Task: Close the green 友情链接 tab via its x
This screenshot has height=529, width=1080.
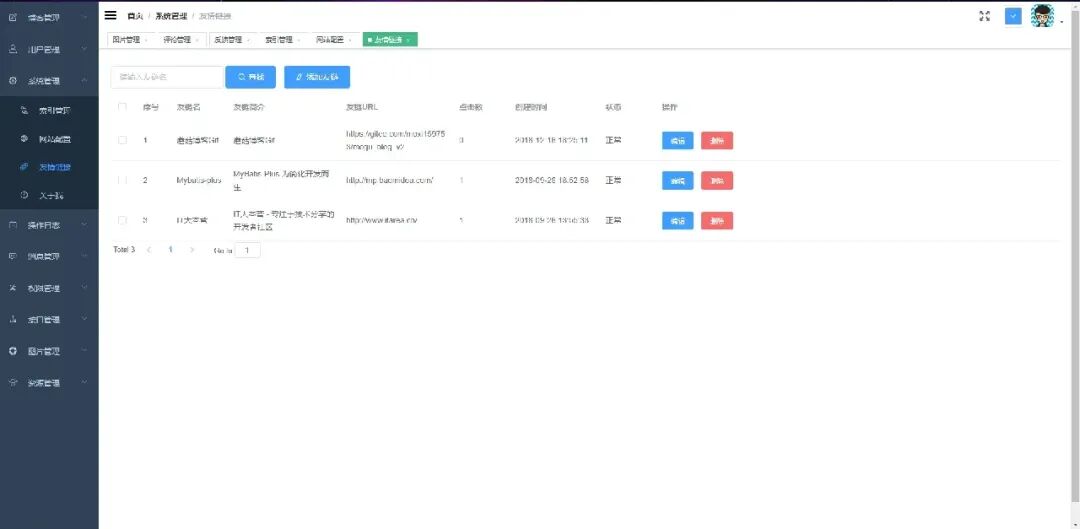Action: 409,40
